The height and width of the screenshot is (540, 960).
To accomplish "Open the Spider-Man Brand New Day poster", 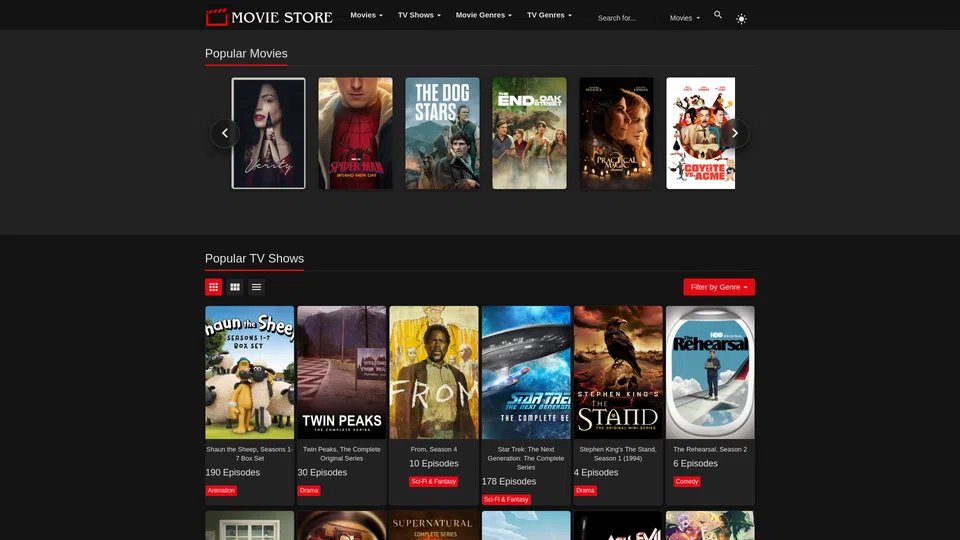I will click(x=355, y=133).
